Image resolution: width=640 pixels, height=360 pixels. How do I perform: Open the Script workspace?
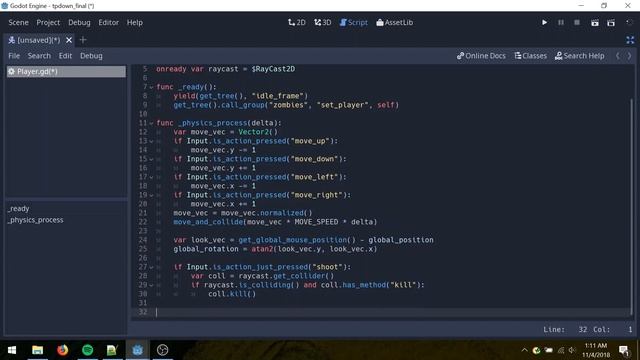(353, 22)
